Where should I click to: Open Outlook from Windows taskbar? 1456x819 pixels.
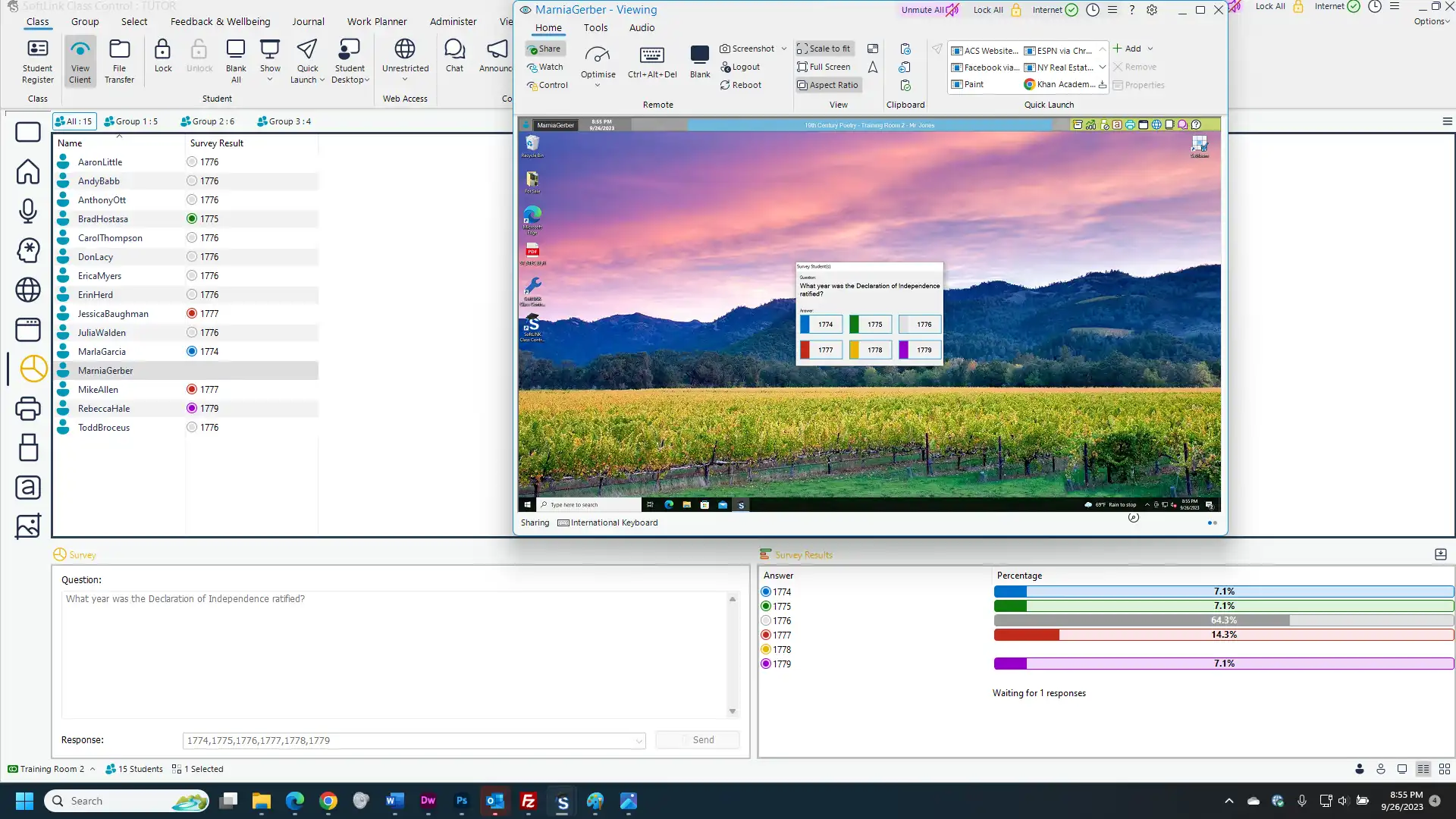point(495,801)
